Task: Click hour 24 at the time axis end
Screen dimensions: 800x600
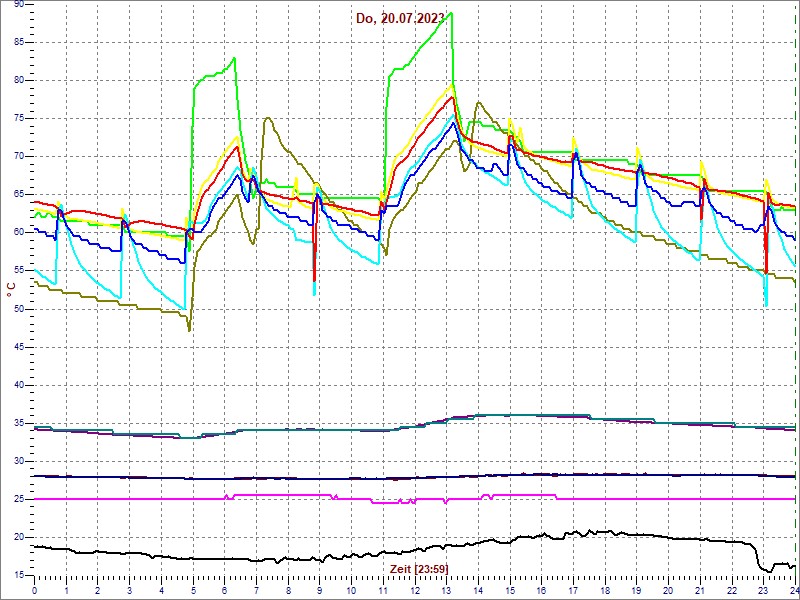Action: (792, 590)
